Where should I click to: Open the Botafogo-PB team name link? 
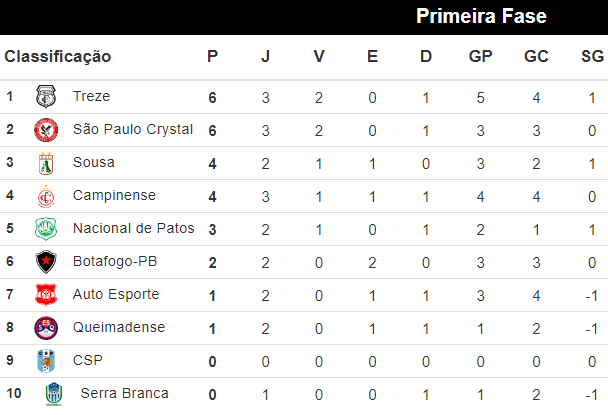[x=115, y=261]
